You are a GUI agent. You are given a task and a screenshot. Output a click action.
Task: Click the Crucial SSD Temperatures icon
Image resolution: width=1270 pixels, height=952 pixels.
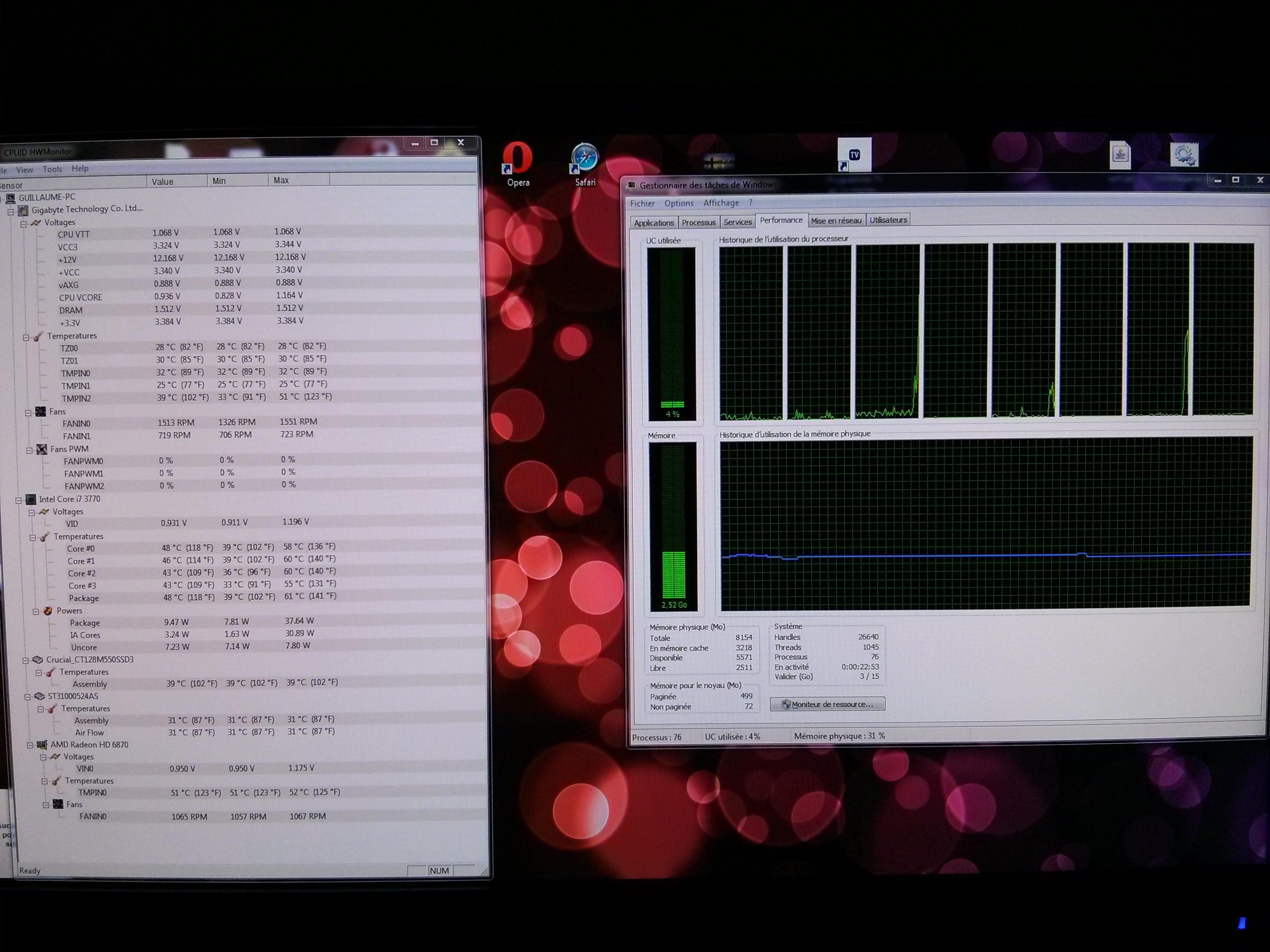(51, 672)
